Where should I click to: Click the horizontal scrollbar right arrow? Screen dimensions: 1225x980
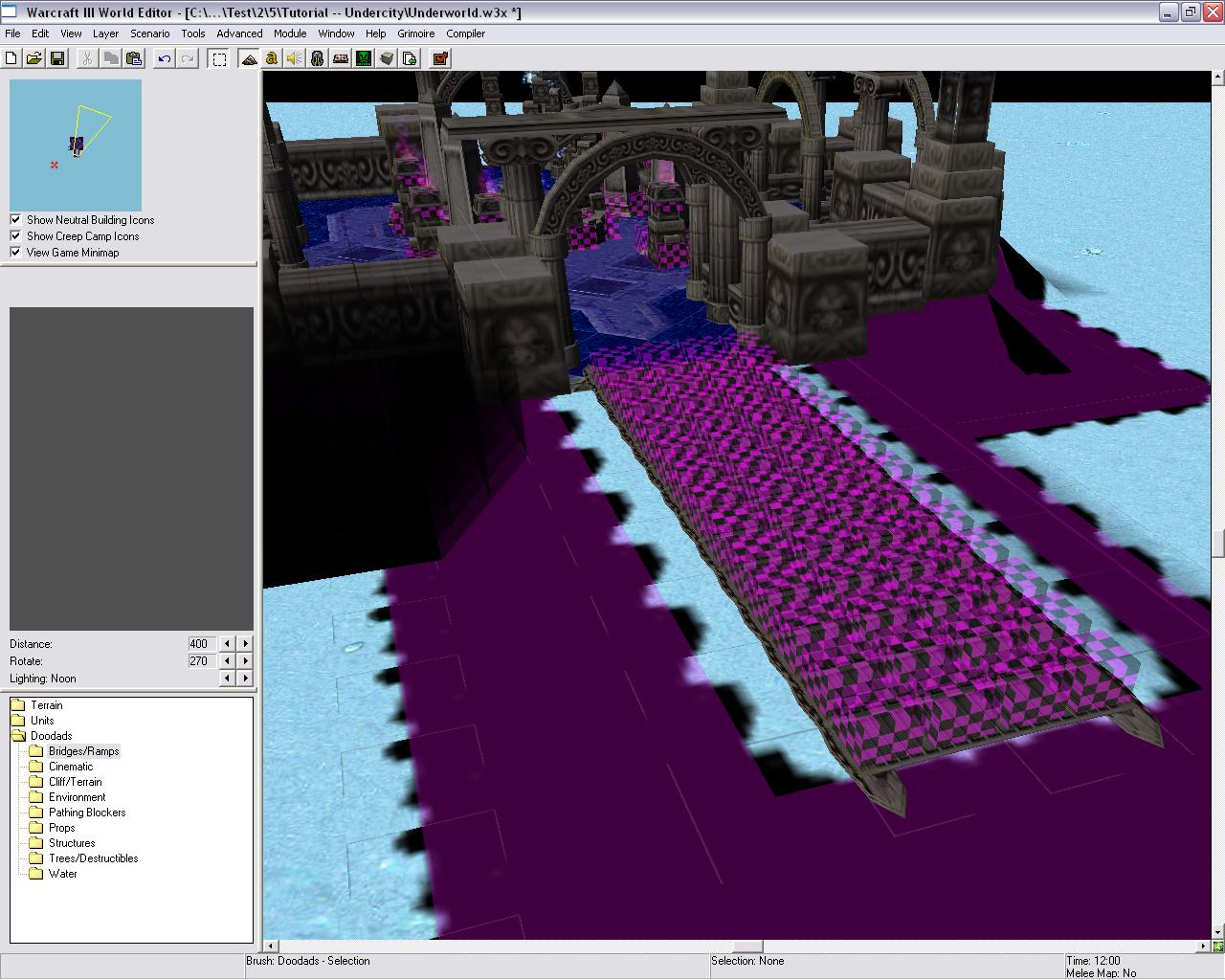pyautogui.click(x=1204, y=947)
